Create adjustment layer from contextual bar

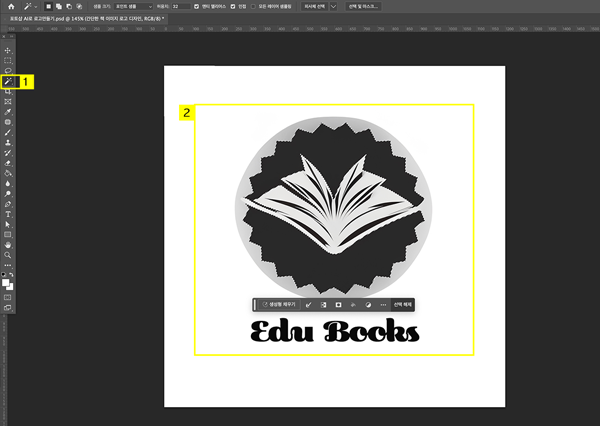tap(368, 305)
